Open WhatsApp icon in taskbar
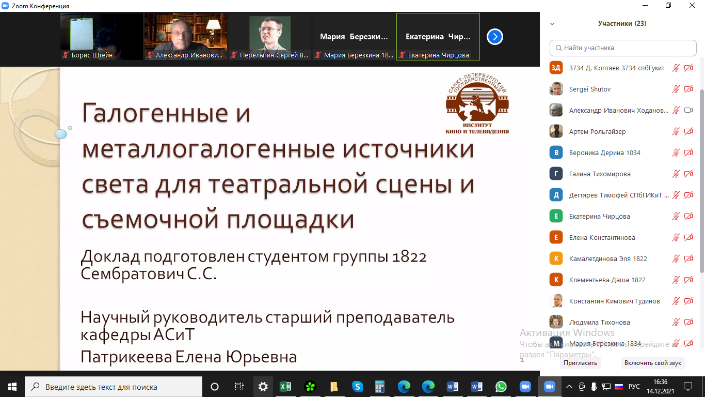Viewport: 705px width, 397px height. tap(501, 387)
